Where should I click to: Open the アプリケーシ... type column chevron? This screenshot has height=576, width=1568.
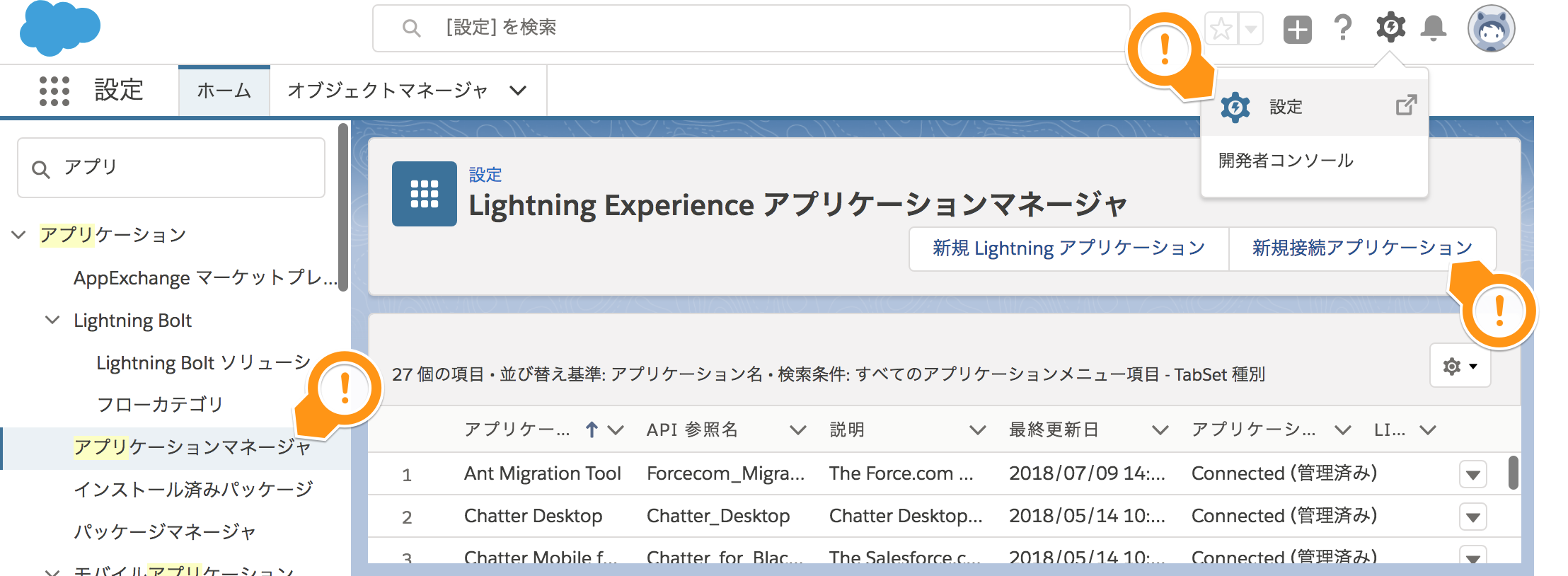1343,430
